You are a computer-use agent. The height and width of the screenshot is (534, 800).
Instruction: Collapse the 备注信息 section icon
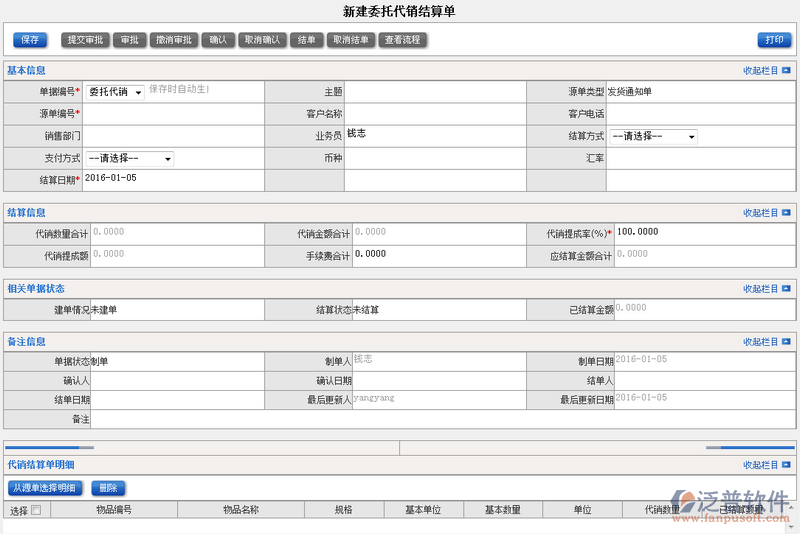786,342
